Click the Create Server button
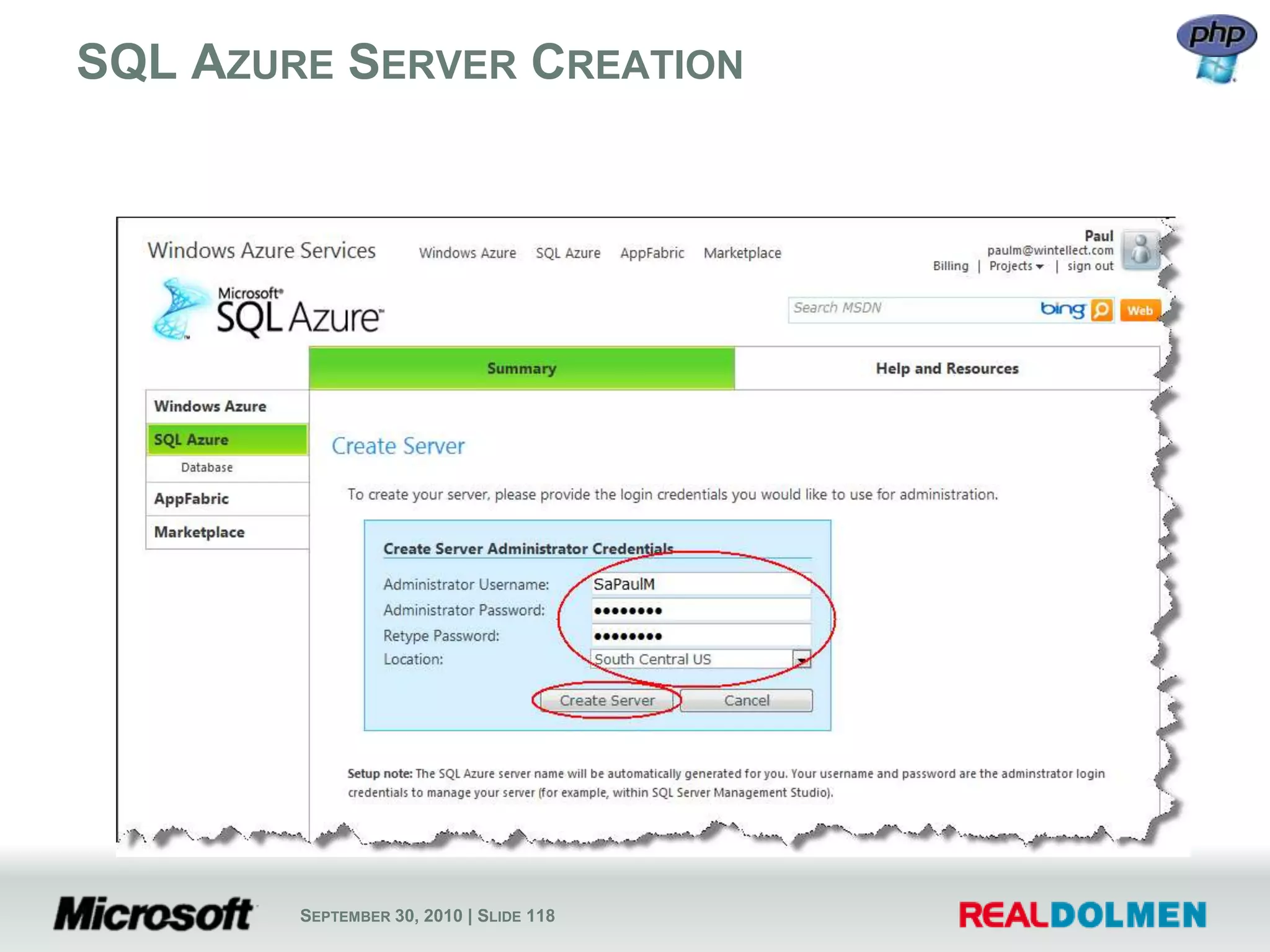The image size is (1270, 952). [x=607, y=700]
